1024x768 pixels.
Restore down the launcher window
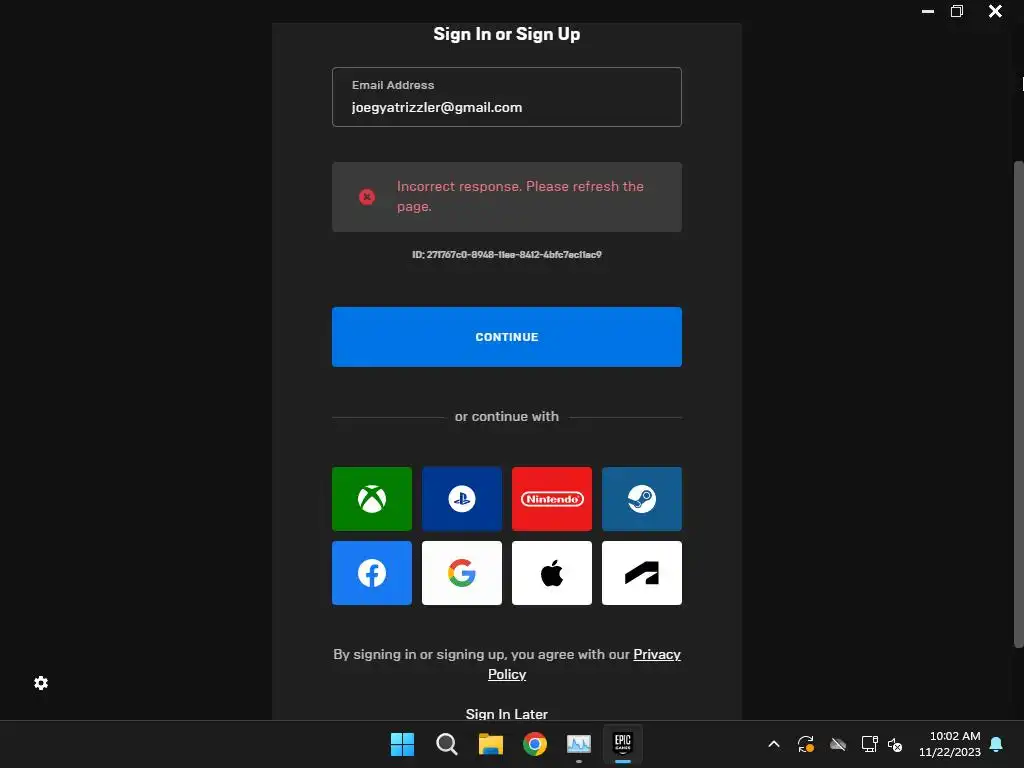(957, 11)
